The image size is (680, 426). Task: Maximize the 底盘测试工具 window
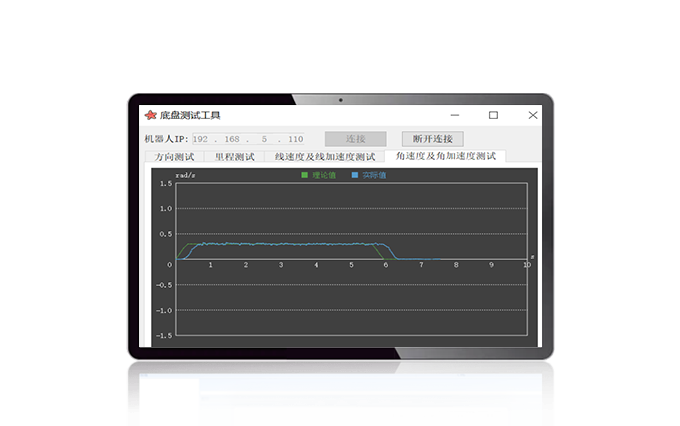point(493,115)
